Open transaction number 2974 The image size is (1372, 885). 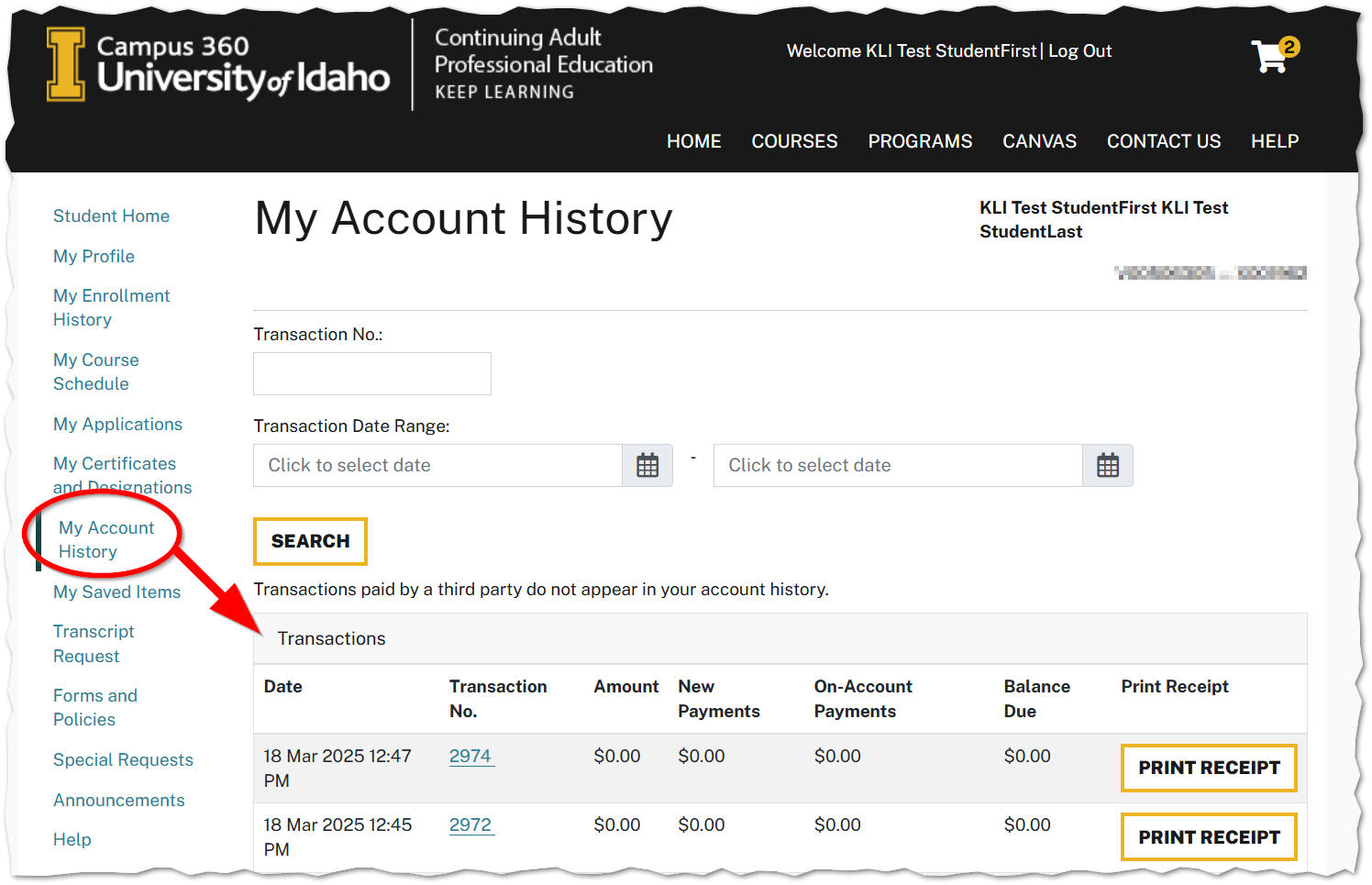tap(470, 756)
